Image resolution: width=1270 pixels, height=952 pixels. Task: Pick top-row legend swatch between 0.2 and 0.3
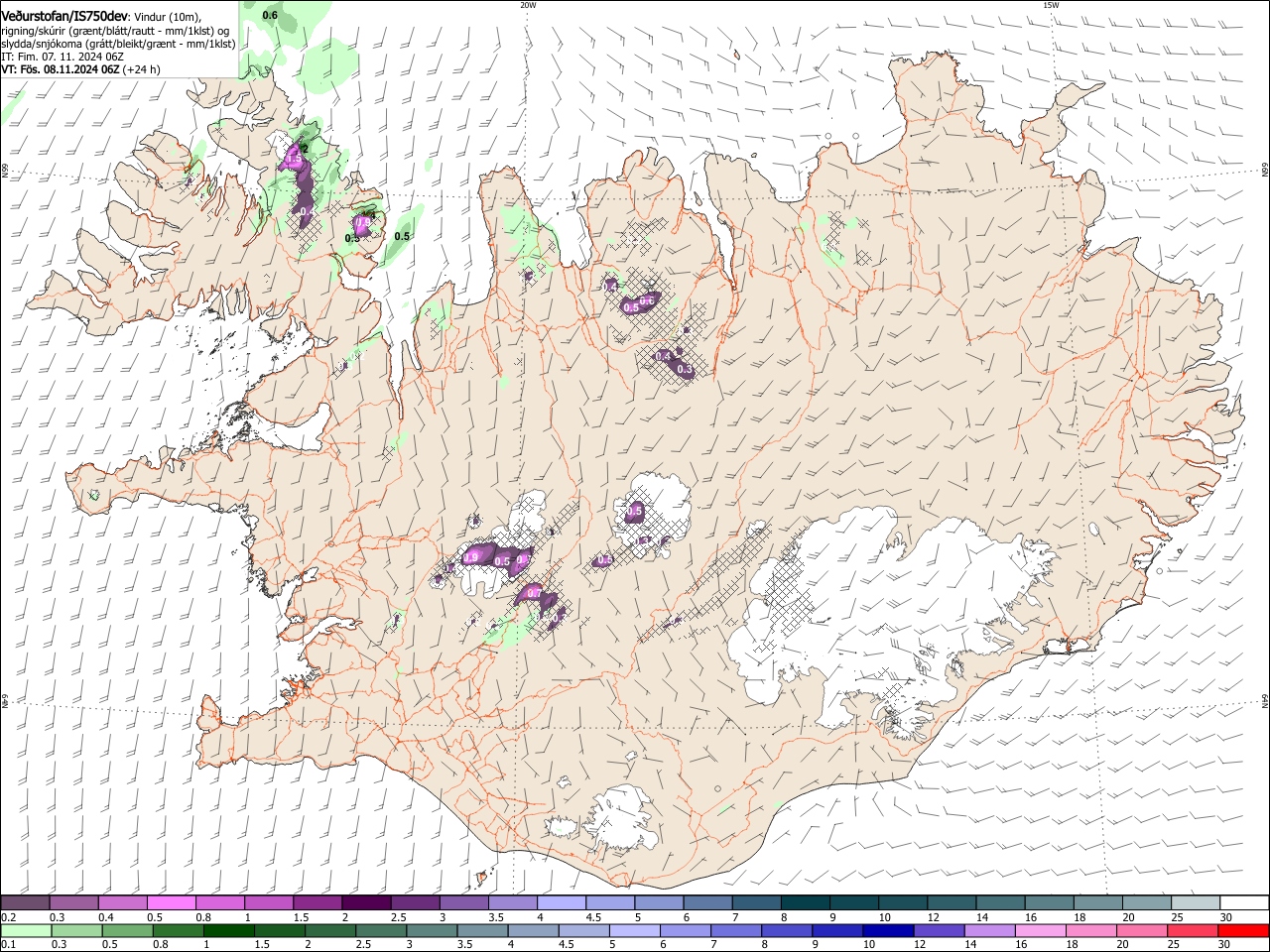click(25, 902)
